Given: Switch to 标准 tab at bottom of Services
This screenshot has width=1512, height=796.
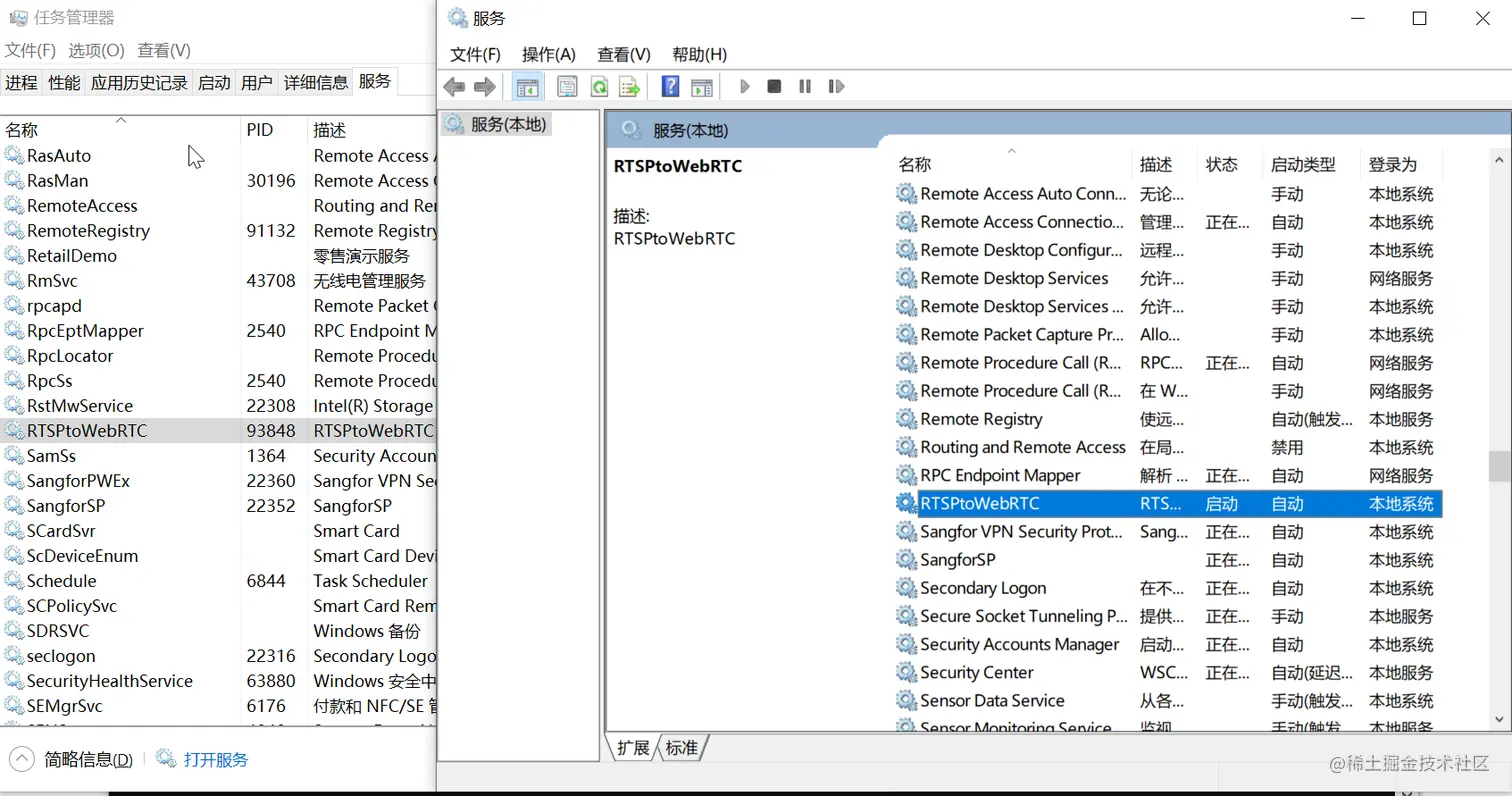Looking at the screenshot, I should pos(681,747).
